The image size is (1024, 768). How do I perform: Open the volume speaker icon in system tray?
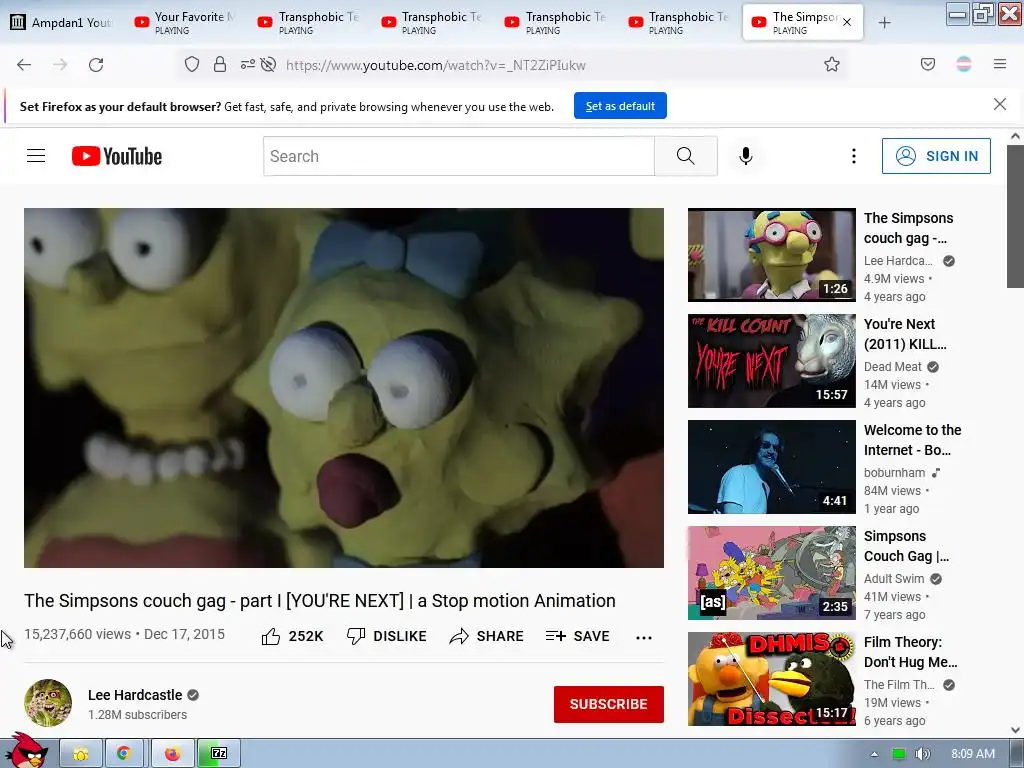(x=922, y=754)
